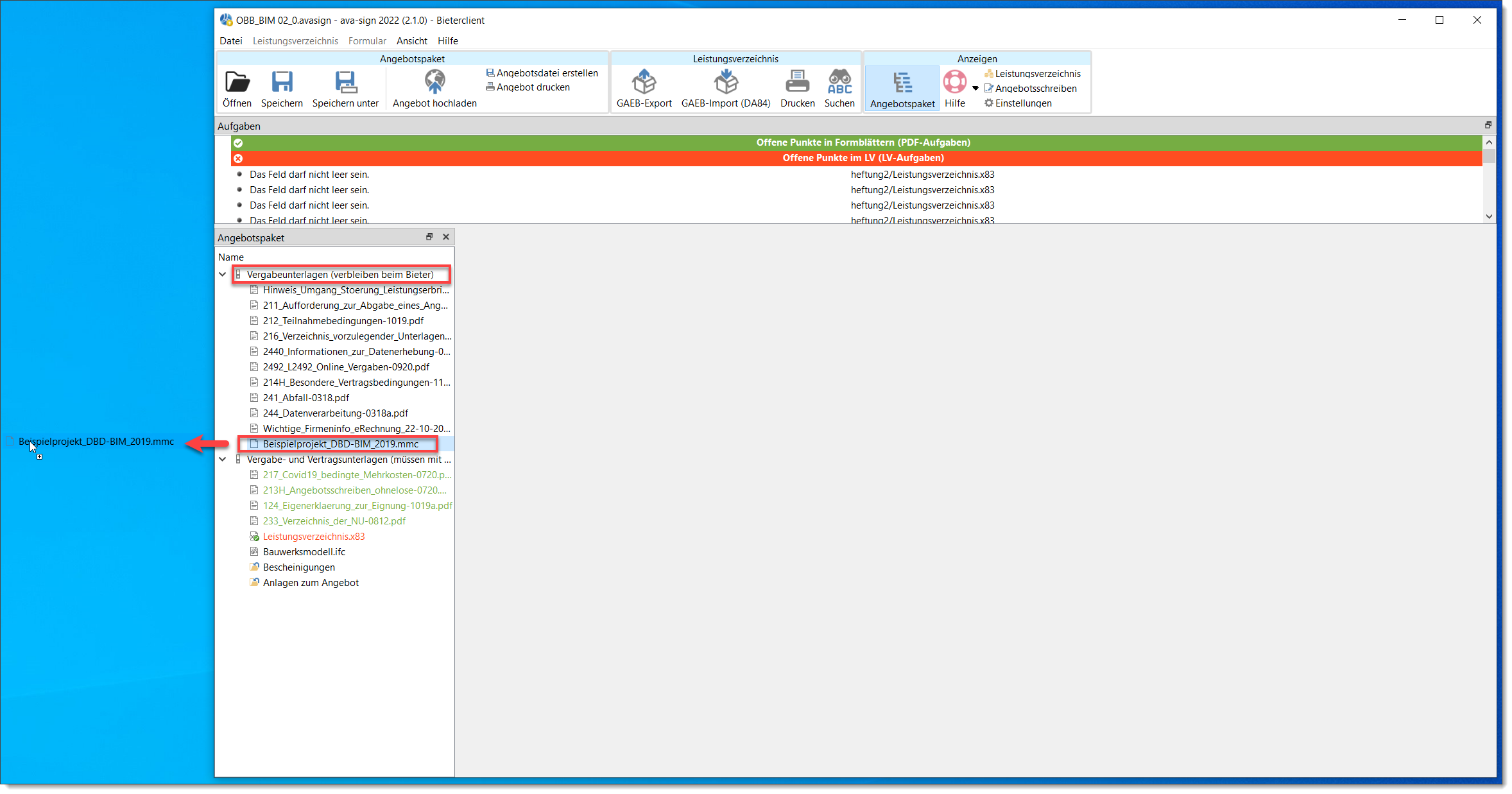Viewport: 1512px width, 794px height.
Task: Click the GAEB-Export box icon
Action: click(644, 82)
